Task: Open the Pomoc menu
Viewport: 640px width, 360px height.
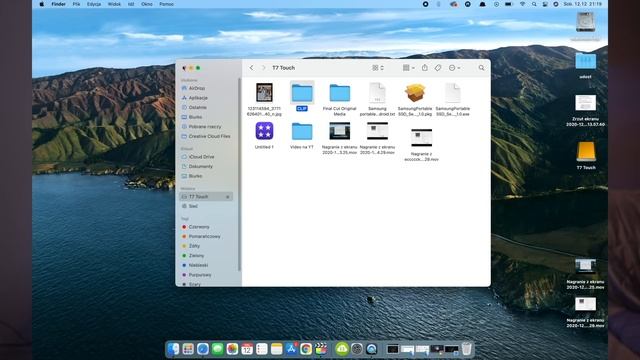Action: click(167, 4)
